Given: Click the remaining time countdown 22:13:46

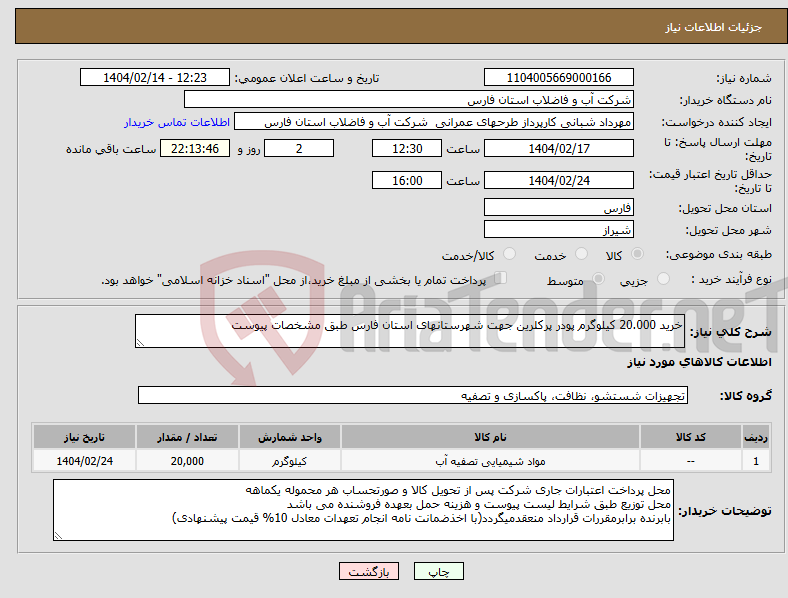Looking at the screenshot, I should coord(195,148).
